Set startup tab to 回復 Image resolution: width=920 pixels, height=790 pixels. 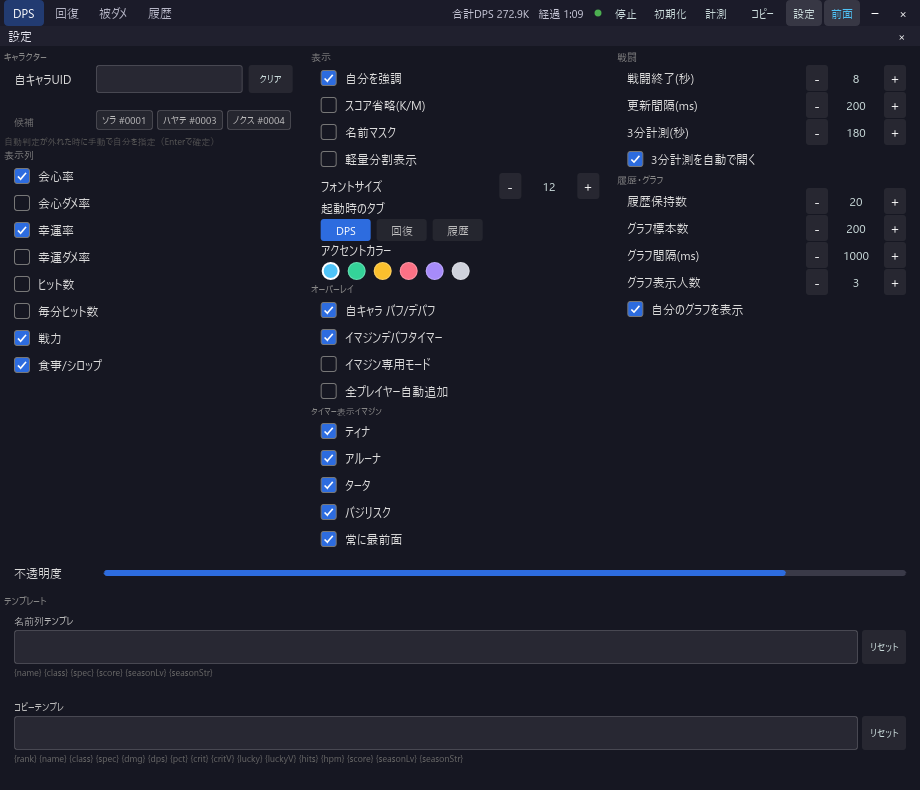pos(401,231)
